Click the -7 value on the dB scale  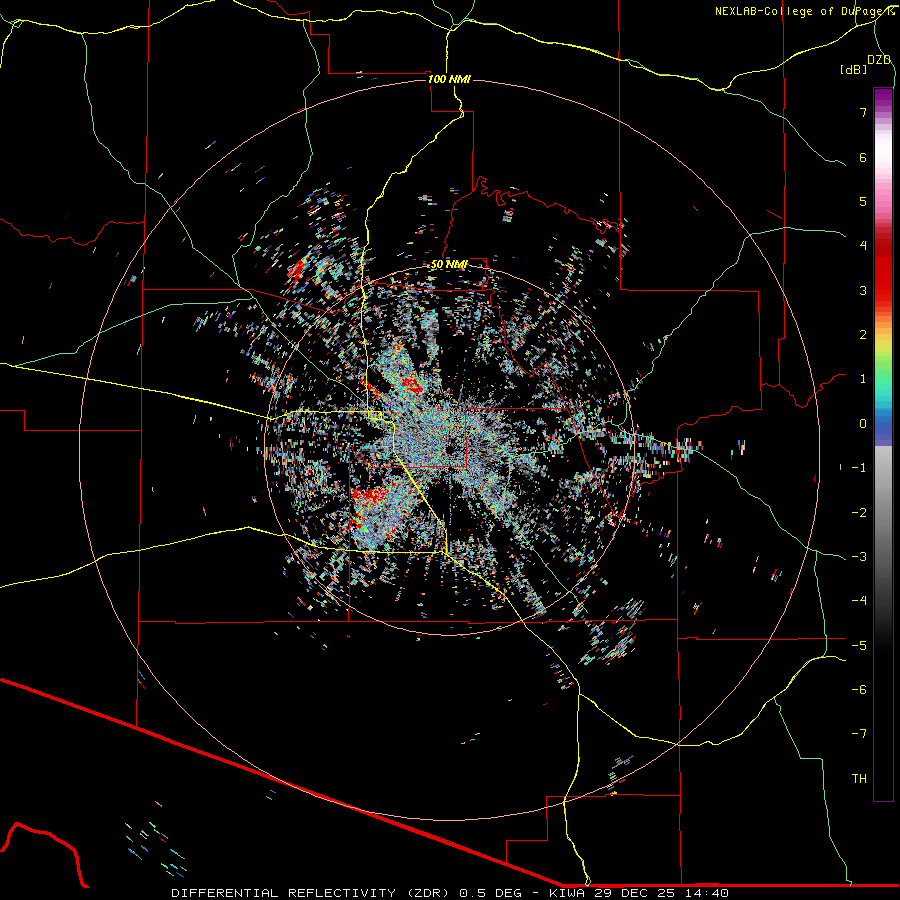[859, 734]
